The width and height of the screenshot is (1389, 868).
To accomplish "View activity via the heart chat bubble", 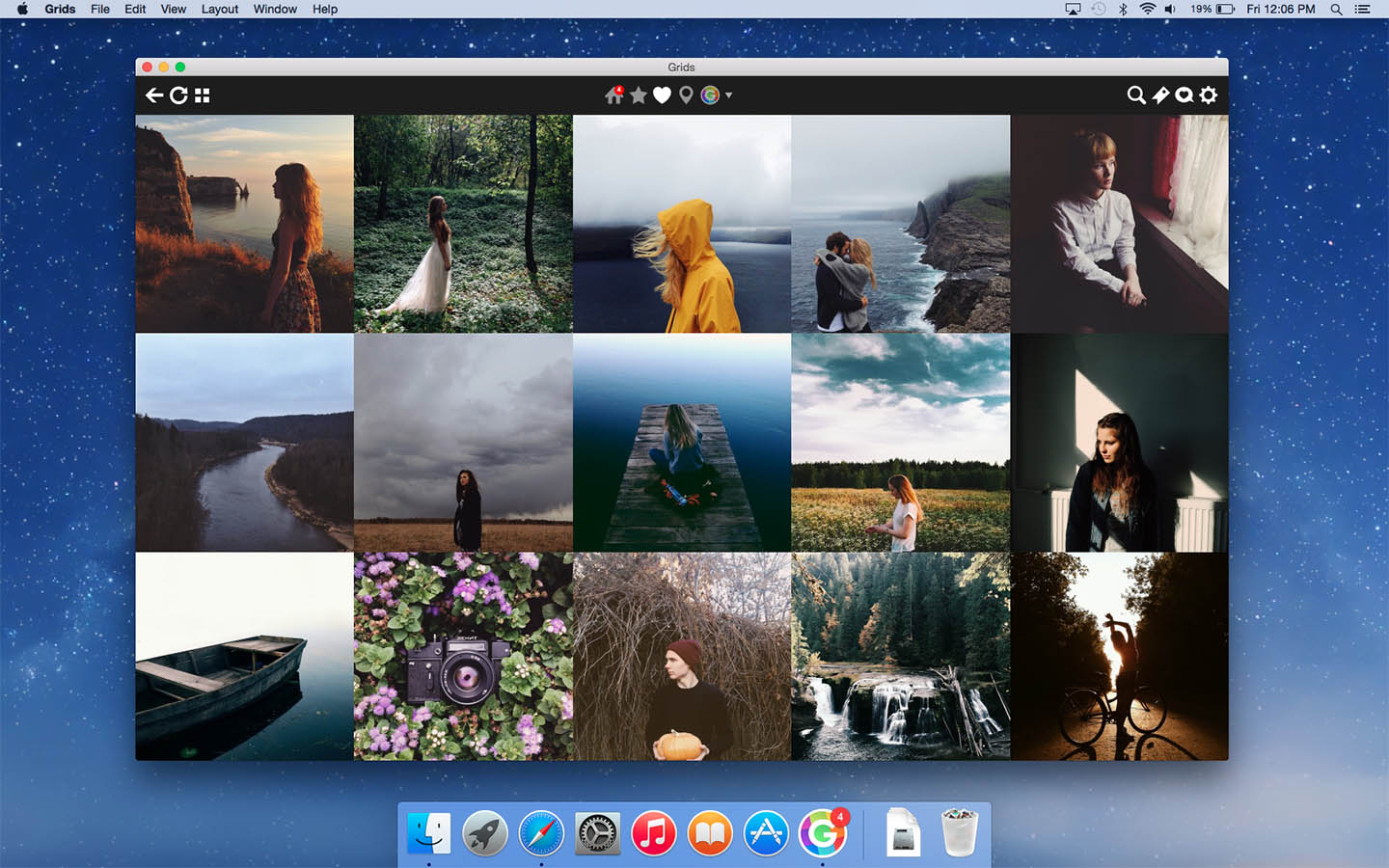I will (x=1185, y=95).
